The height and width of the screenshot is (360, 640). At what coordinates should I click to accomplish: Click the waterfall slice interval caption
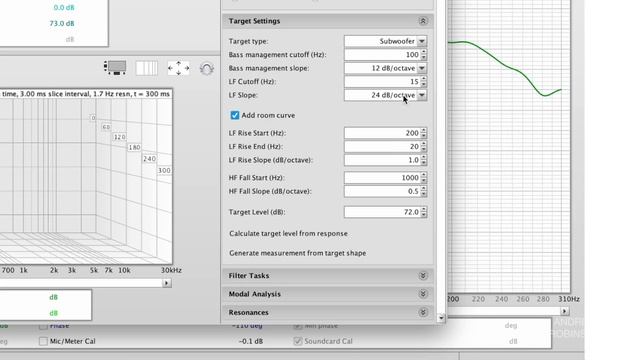click(x=85, y=94)
